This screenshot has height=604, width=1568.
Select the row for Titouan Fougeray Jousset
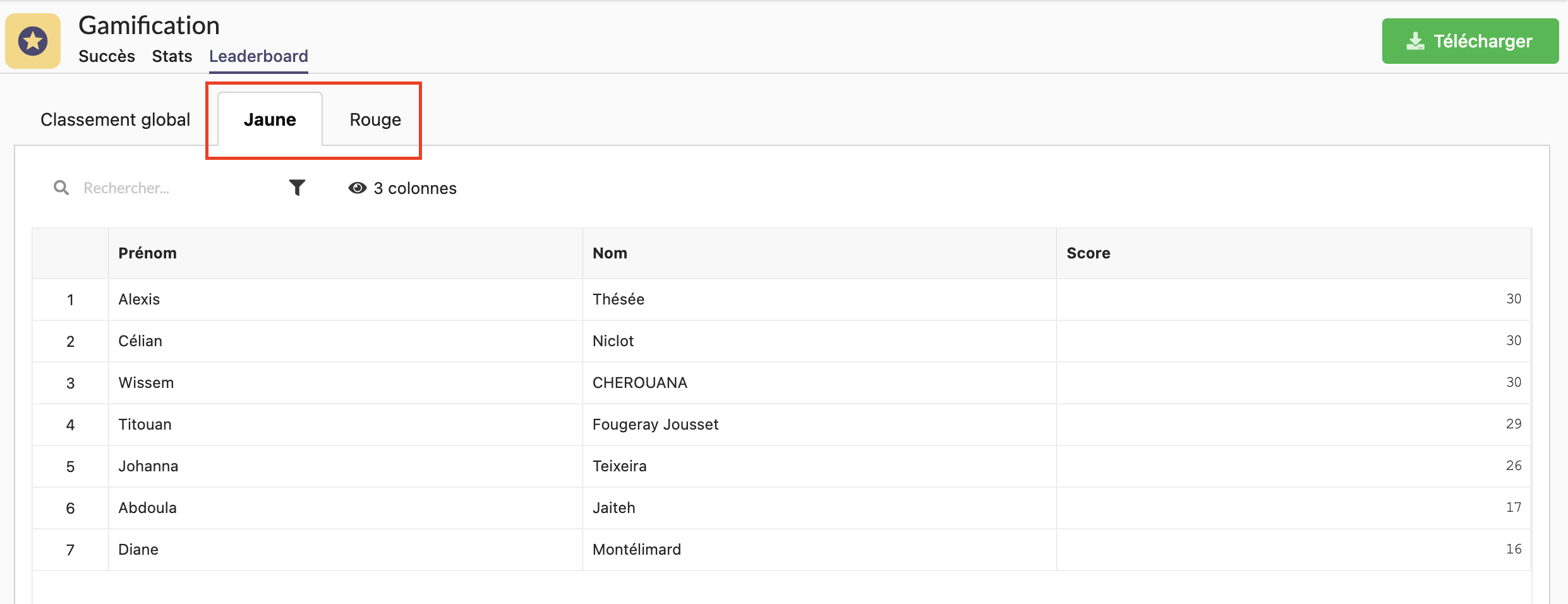click(x=781, y=425)
